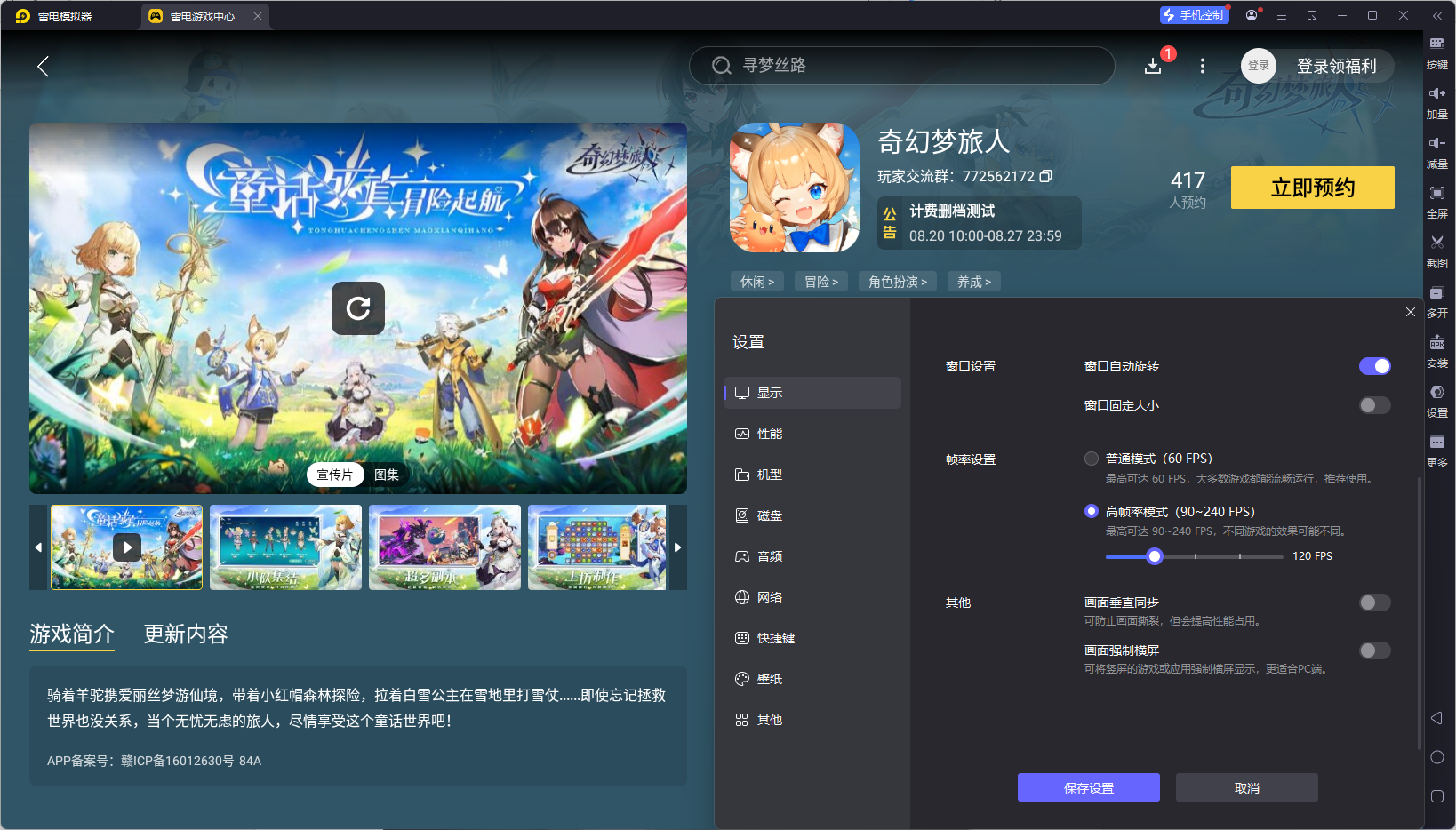
Task: Open the hamburger menu in title bar
Action: click(1282, 15)
